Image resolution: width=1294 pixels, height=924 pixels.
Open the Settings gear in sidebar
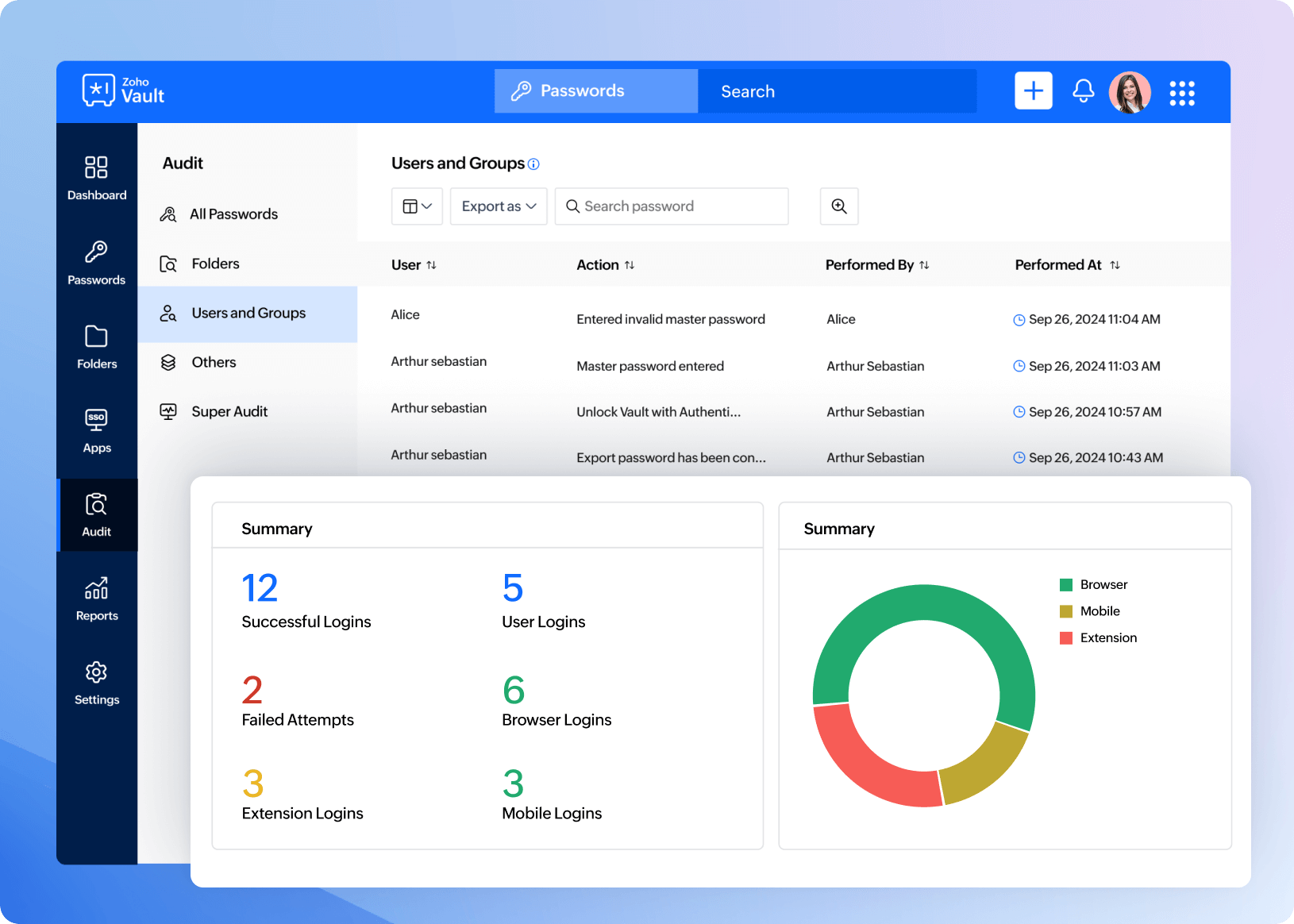point(96,683)
